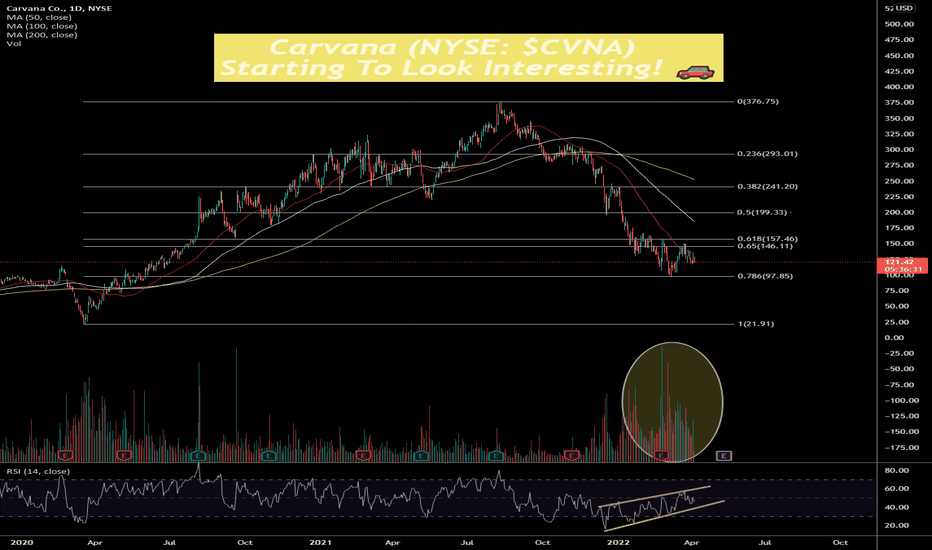Click the 250.00 price axis label

coord(899,181)
